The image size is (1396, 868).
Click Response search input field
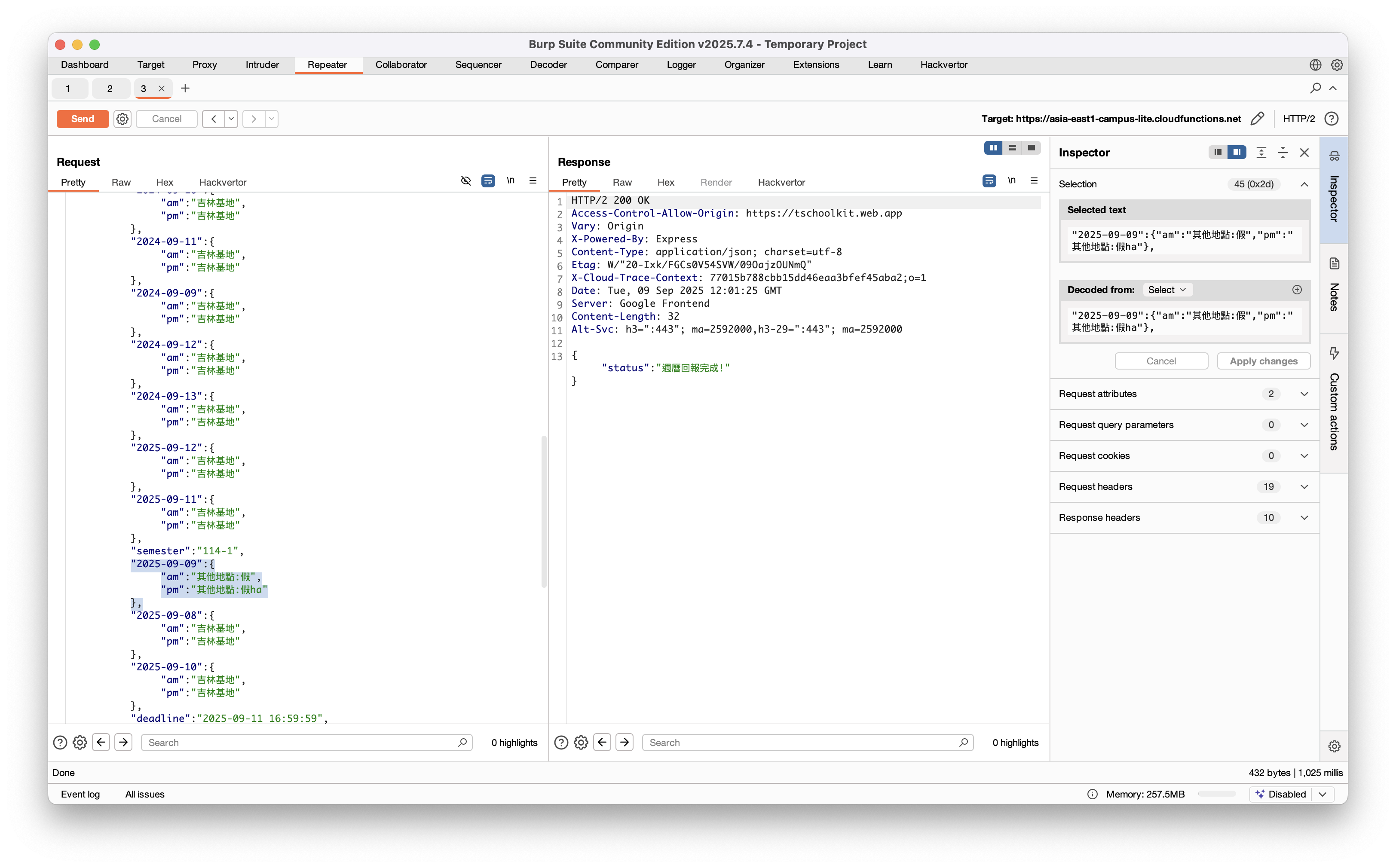point(808,743)
